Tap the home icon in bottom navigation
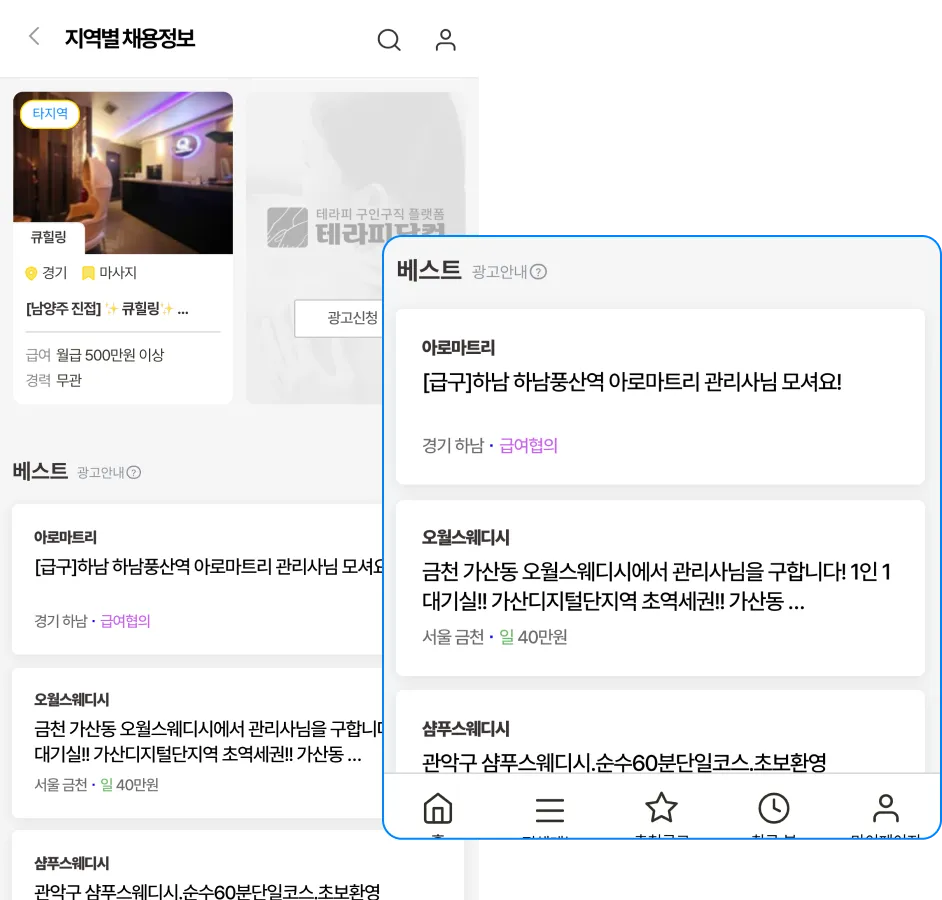This screenshot has height=900, width=942. coord(438,809)
